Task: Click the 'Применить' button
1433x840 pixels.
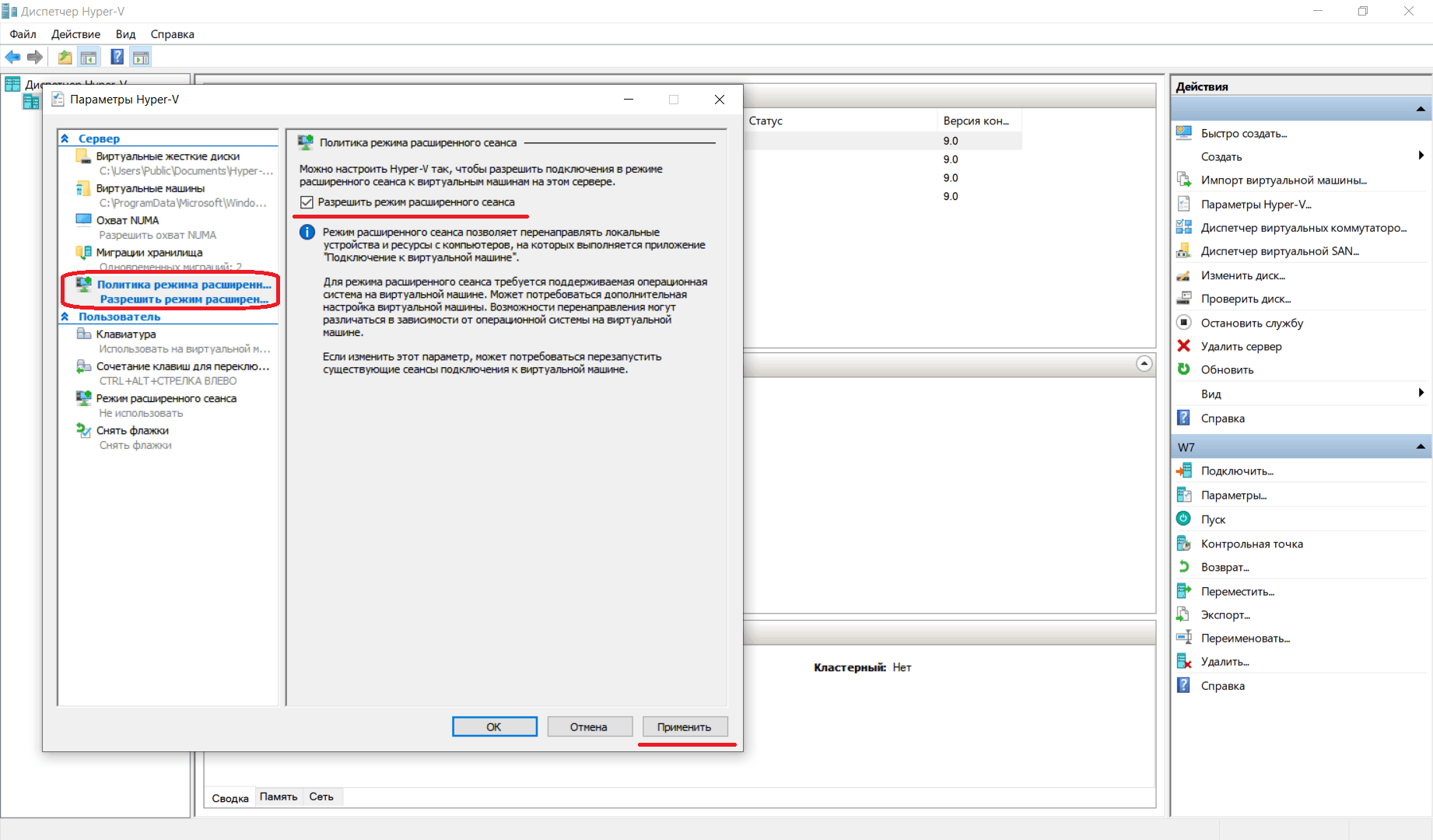Action: 685,726
